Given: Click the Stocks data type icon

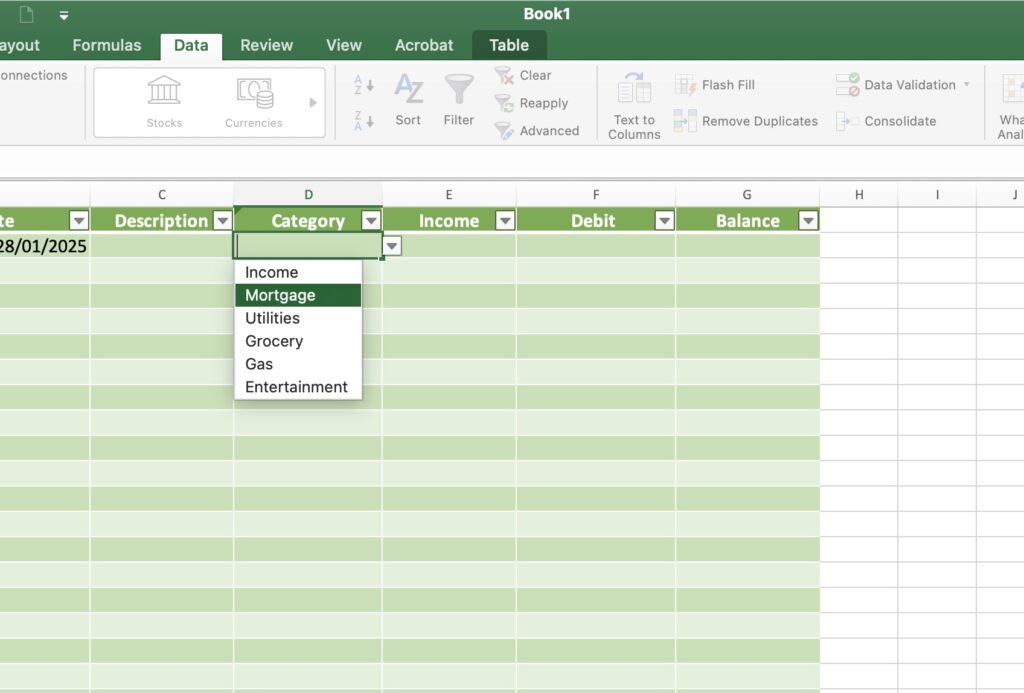Looking at the screenshot, I should click(164, 101).
